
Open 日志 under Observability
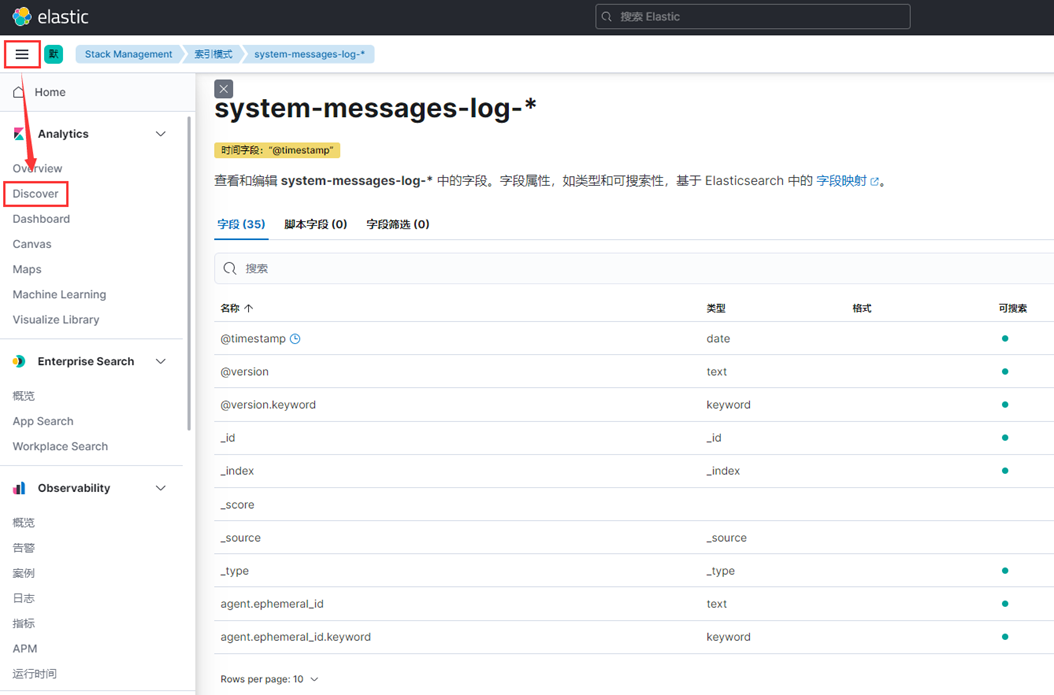coord(24,598)
